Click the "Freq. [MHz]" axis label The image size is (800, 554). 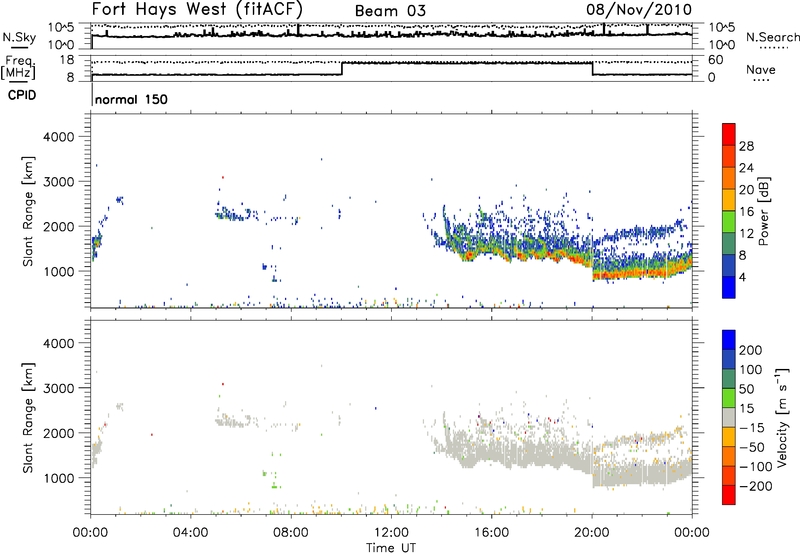[19, 68]
